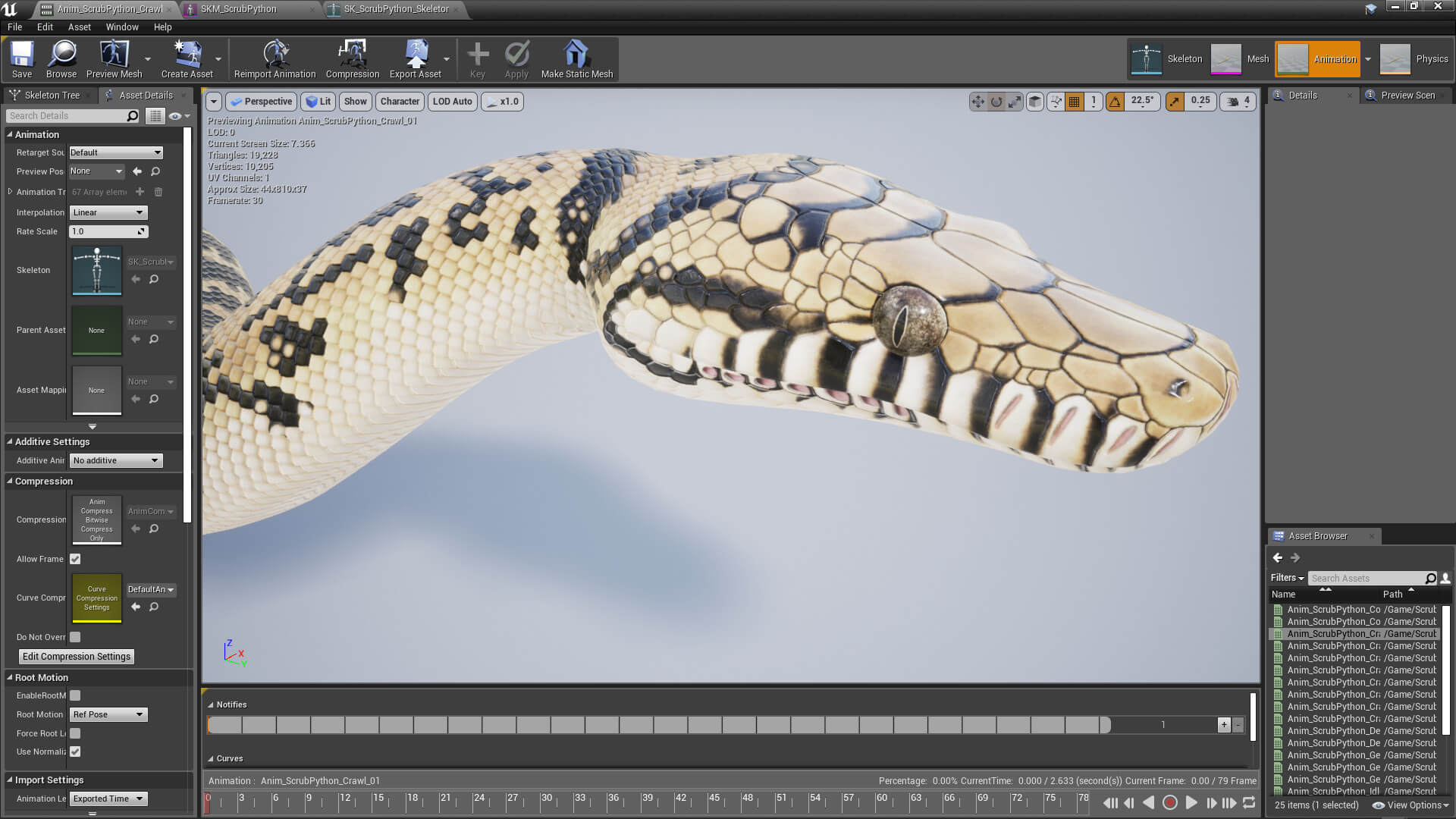Save the animation asset
The height and width of the screenshot is (819, 1456).
point(22,59)
